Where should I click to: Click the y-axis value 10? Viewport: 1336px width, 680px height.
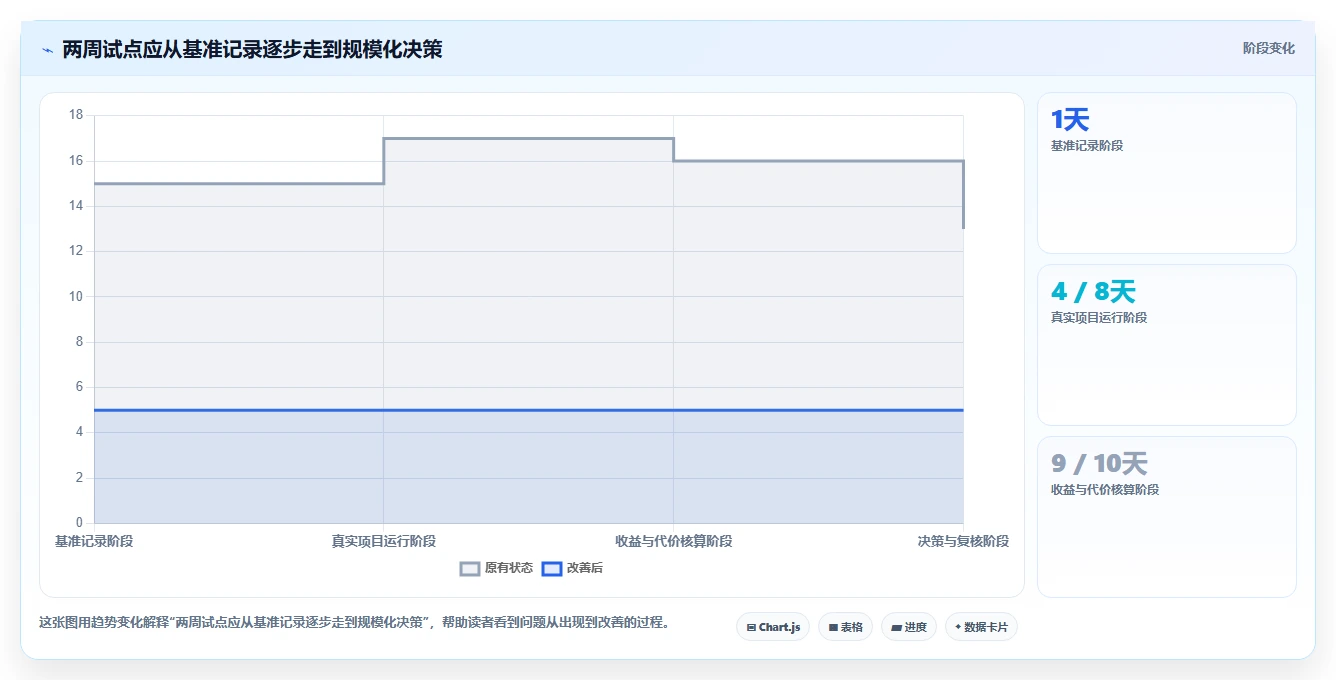76,296
